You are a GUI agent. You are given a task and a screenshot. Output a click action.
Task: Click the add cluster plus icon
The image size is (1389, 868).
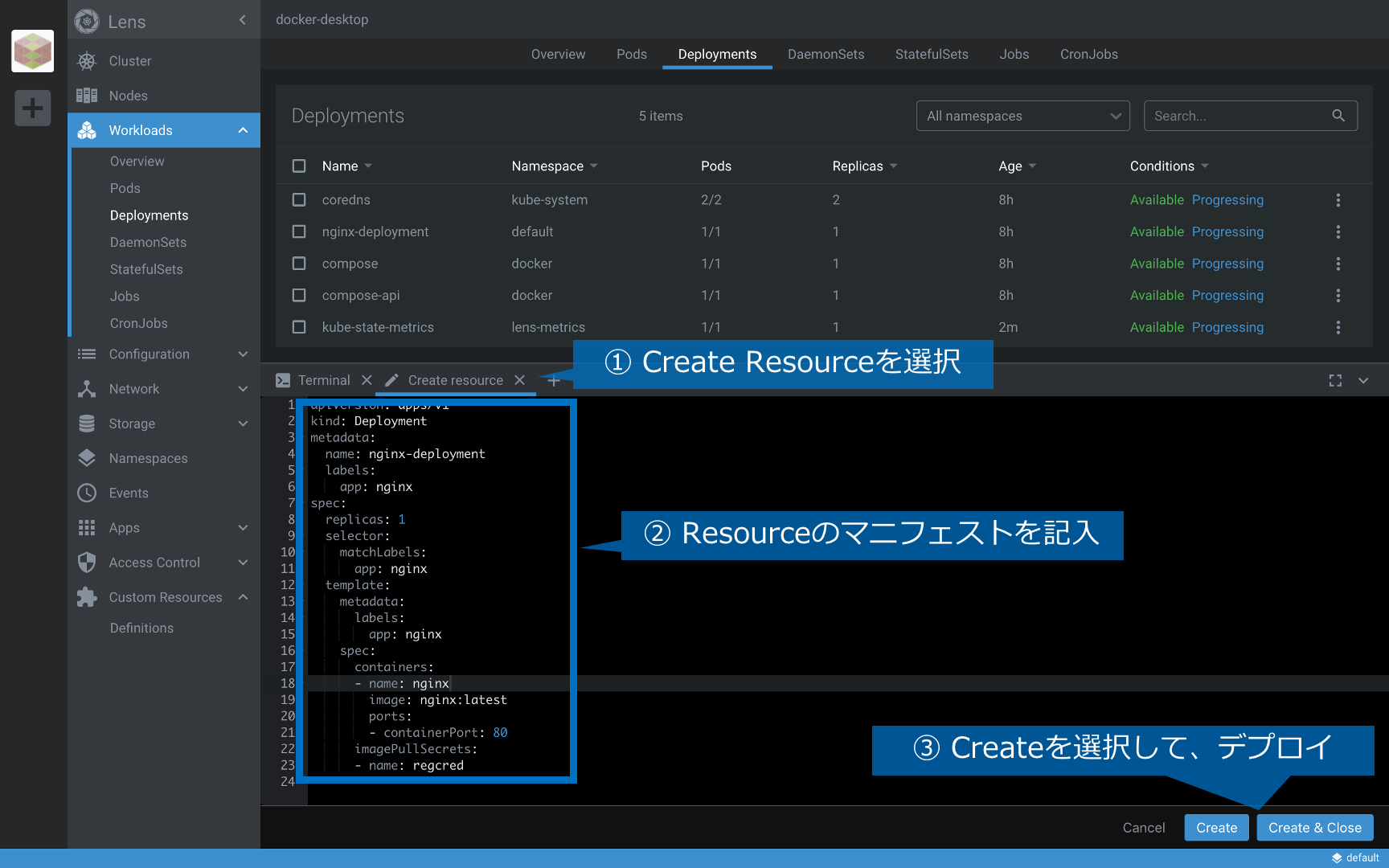[x=32, y=108]
